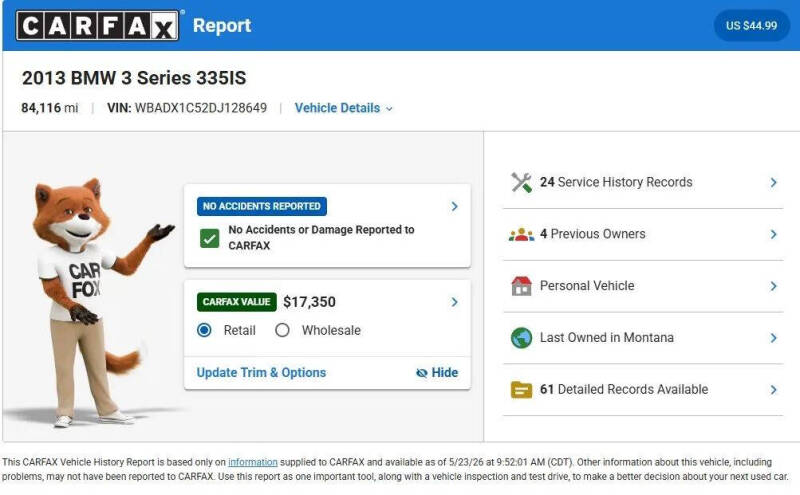
Task: Click the crossed-eye Hide icon
Action: click(421, 373)
